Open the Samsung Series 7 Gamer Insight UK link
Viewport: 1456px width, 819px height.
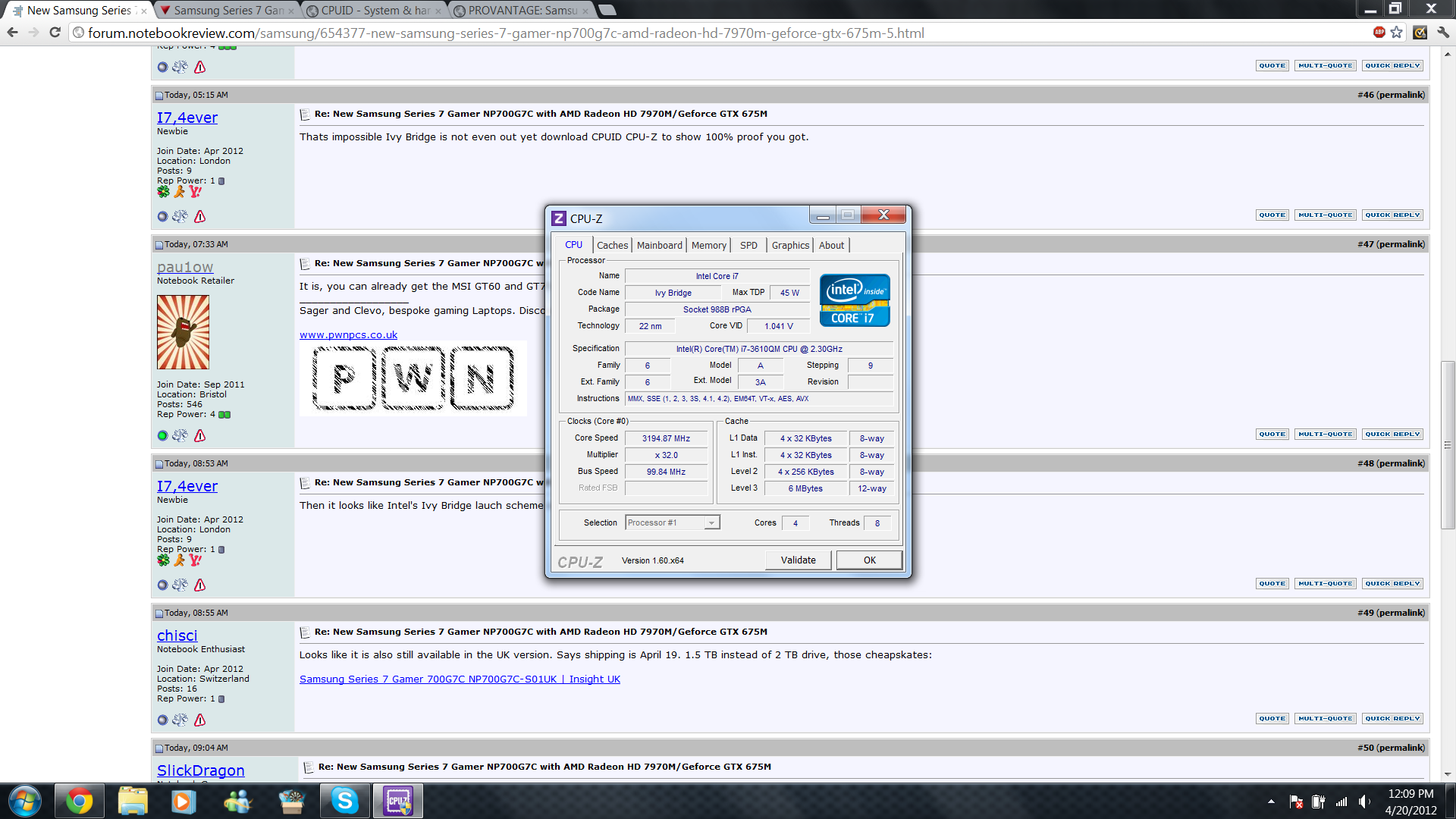pyautogui.click(x=460, y=679)
